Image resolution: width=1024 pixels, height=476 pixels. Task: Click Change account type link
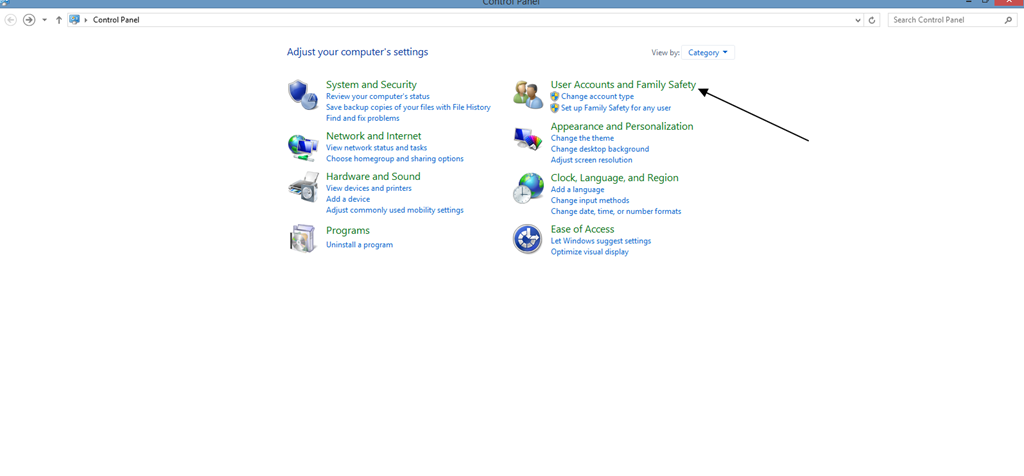pos(597,97)
